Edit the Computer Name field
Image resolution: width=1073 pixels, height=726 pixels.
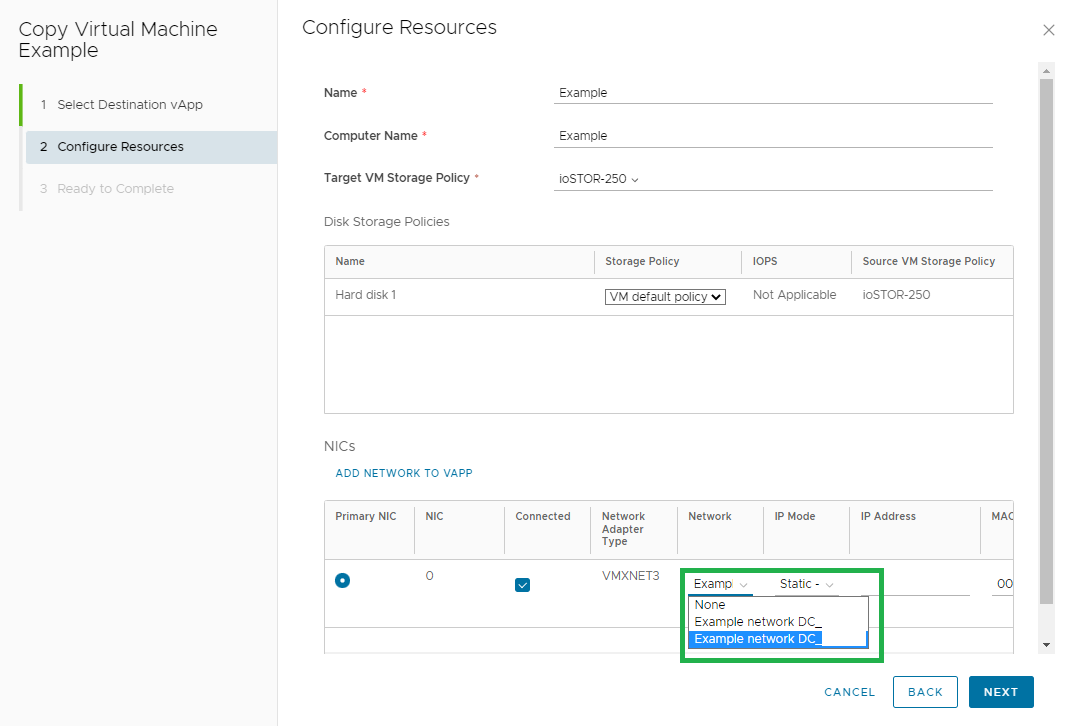(x=773, y=136)
